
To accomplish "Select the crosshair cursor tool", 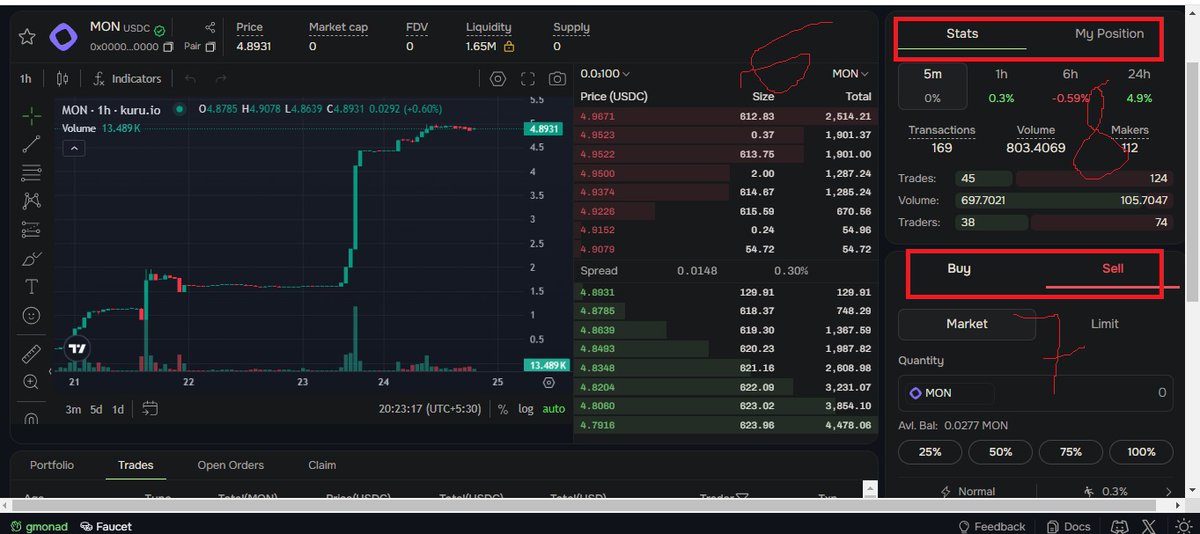I will coord(31,115).
